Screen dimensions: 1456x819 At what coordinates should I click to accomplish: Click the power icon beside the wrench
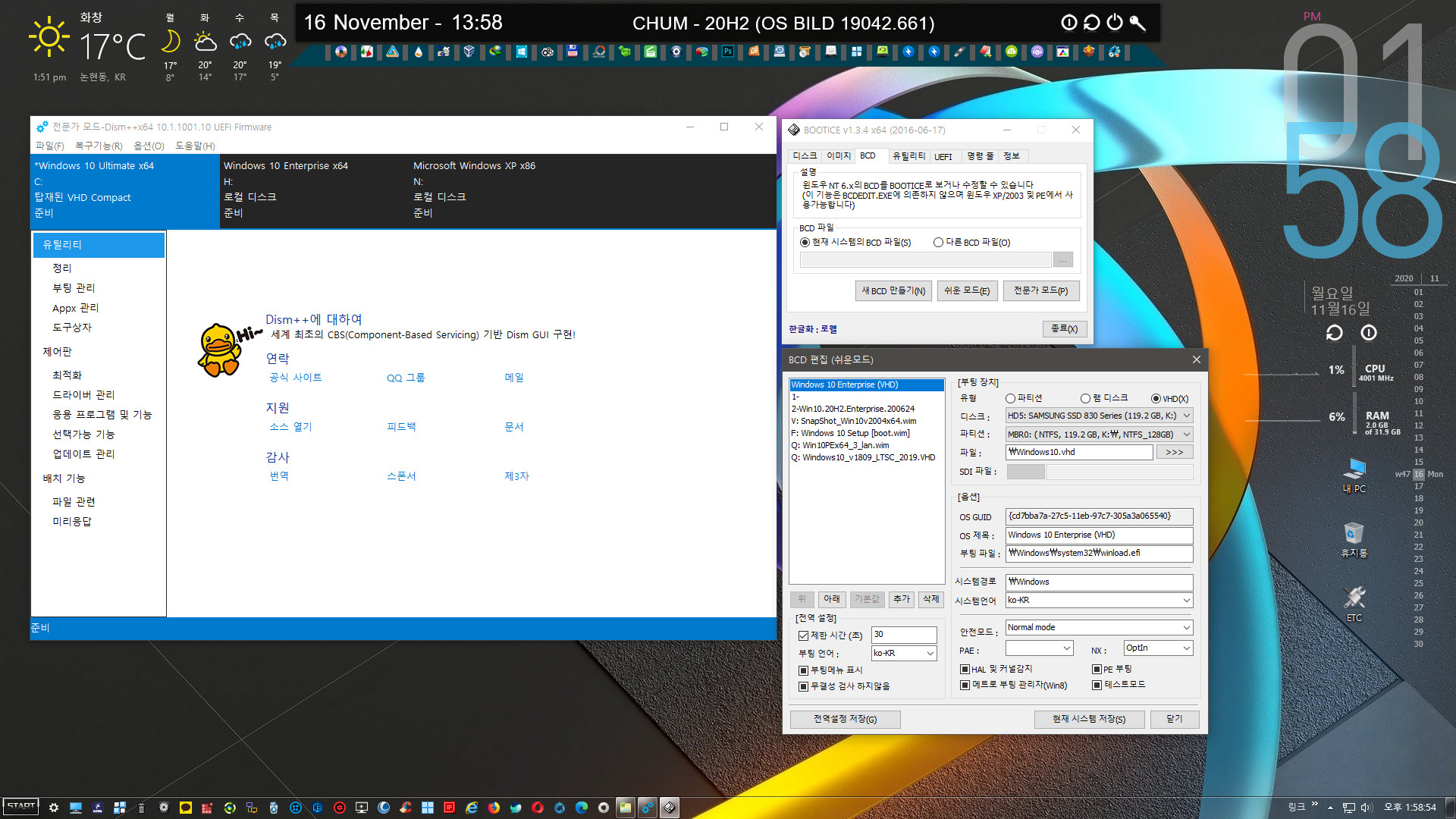click(1114, 23)
